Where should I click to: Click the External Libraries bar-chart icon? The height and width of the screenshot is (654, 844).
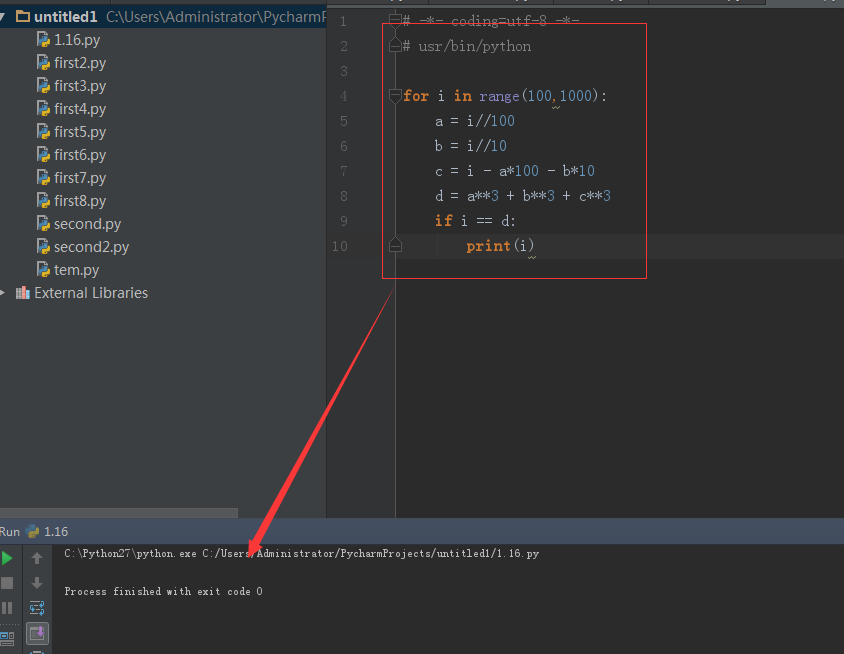22,293
